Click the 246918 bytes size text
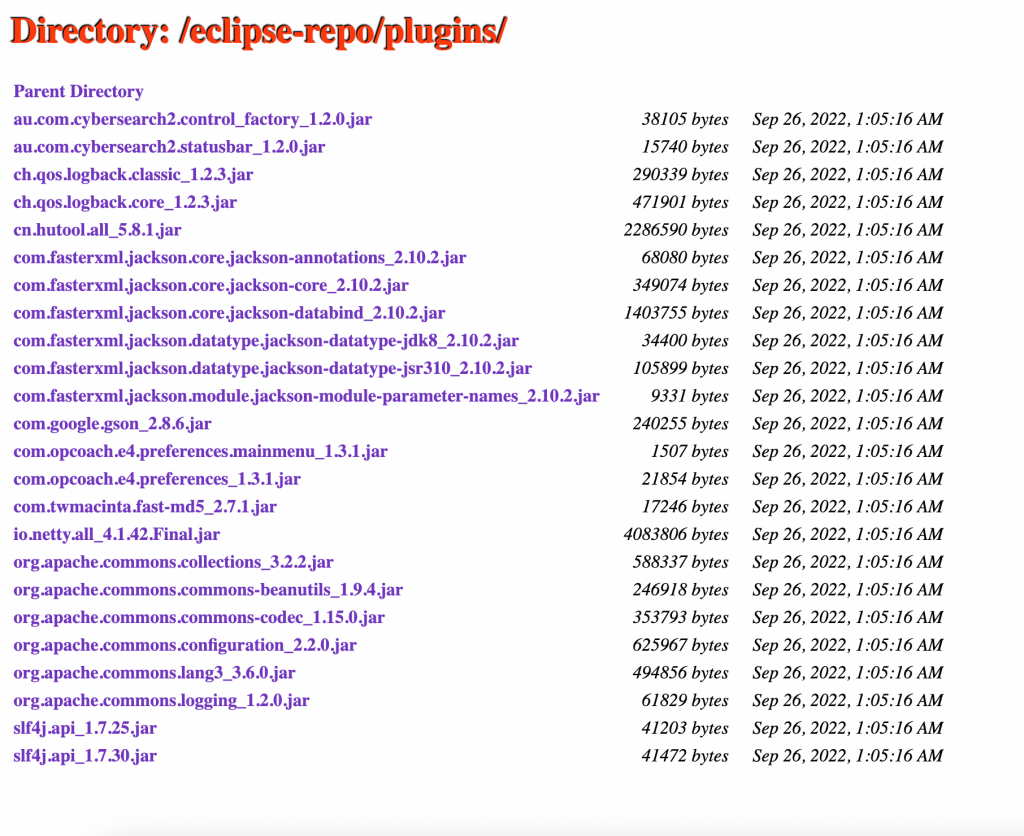Image resolution: width=1024 pixels, height=836 pixels. pyautogui.click(x=680, y=590)
